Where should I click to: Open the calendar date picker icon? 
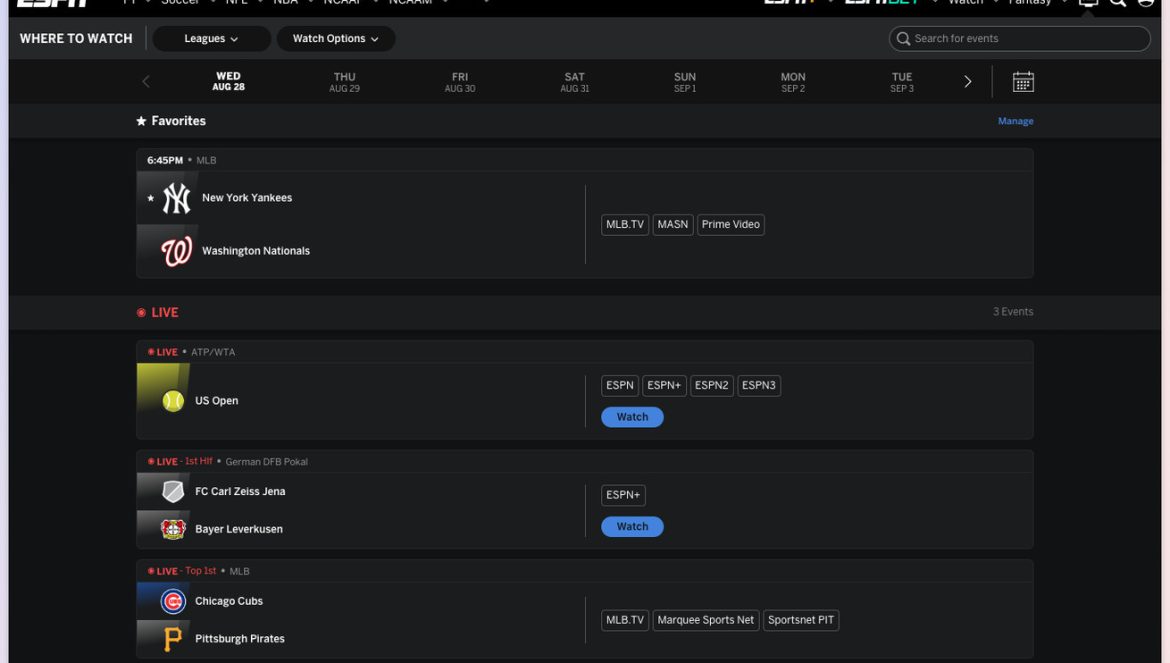pyautogui.click(x=1023, y=82)
